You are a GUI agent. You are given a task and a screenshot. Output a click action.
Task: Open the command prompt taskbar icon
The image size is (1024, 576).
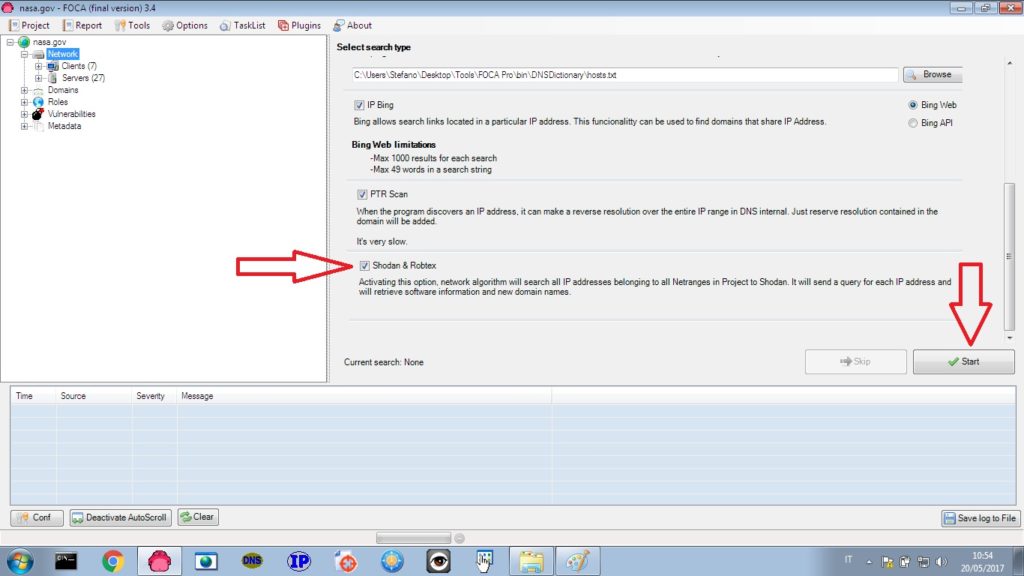[66, 561]
